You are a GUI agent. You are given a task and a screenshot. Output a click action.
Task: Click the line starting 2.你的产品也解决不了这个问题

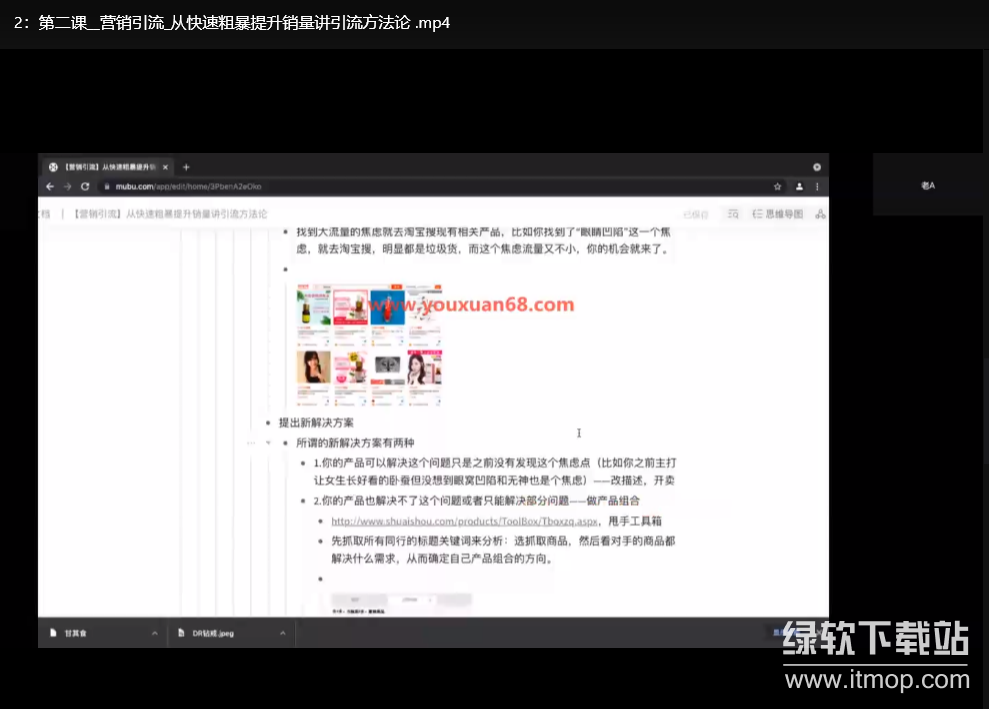point(477,501)
